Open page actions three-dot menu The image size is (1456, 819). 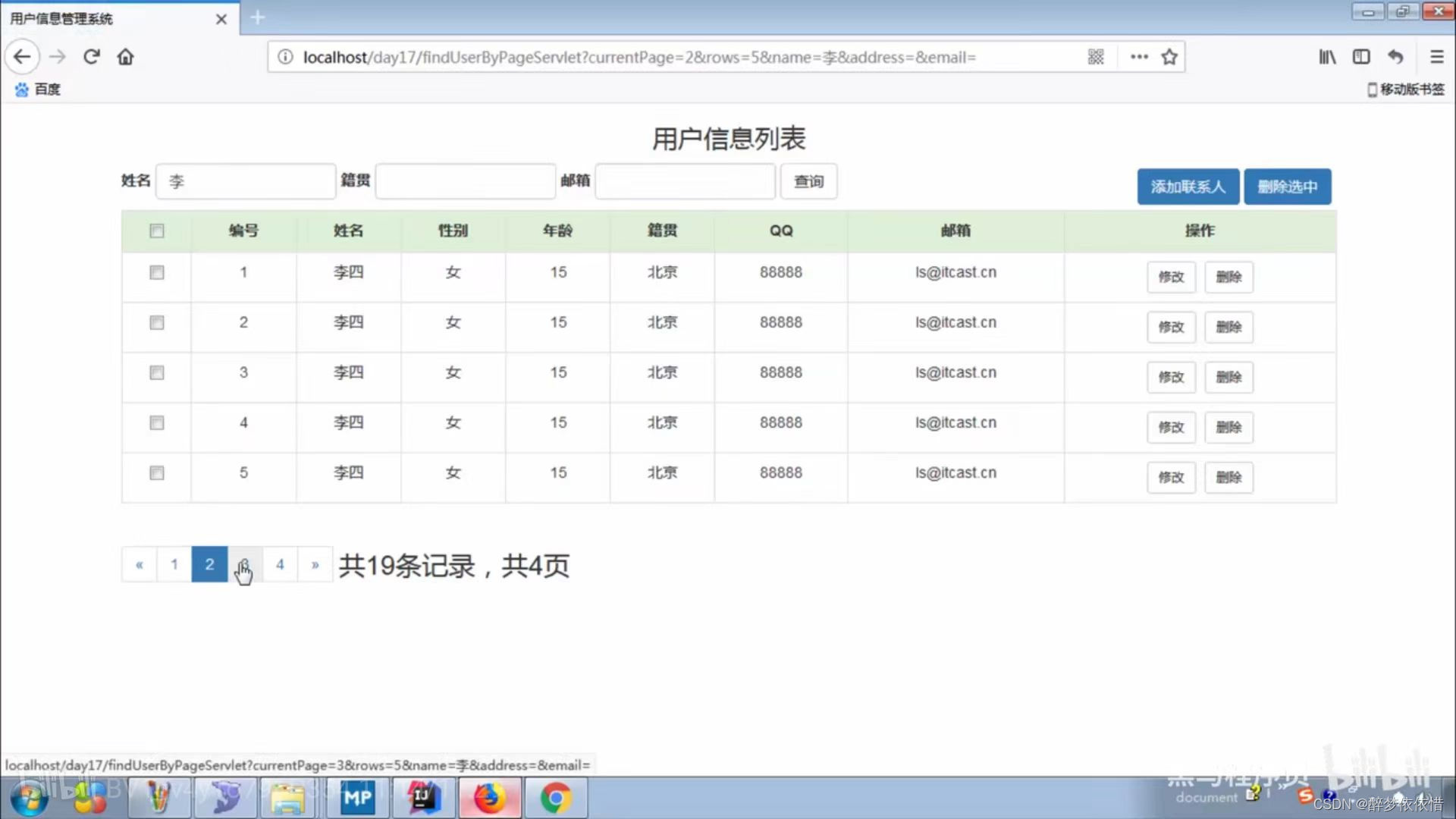click(x=1139, y=57)
